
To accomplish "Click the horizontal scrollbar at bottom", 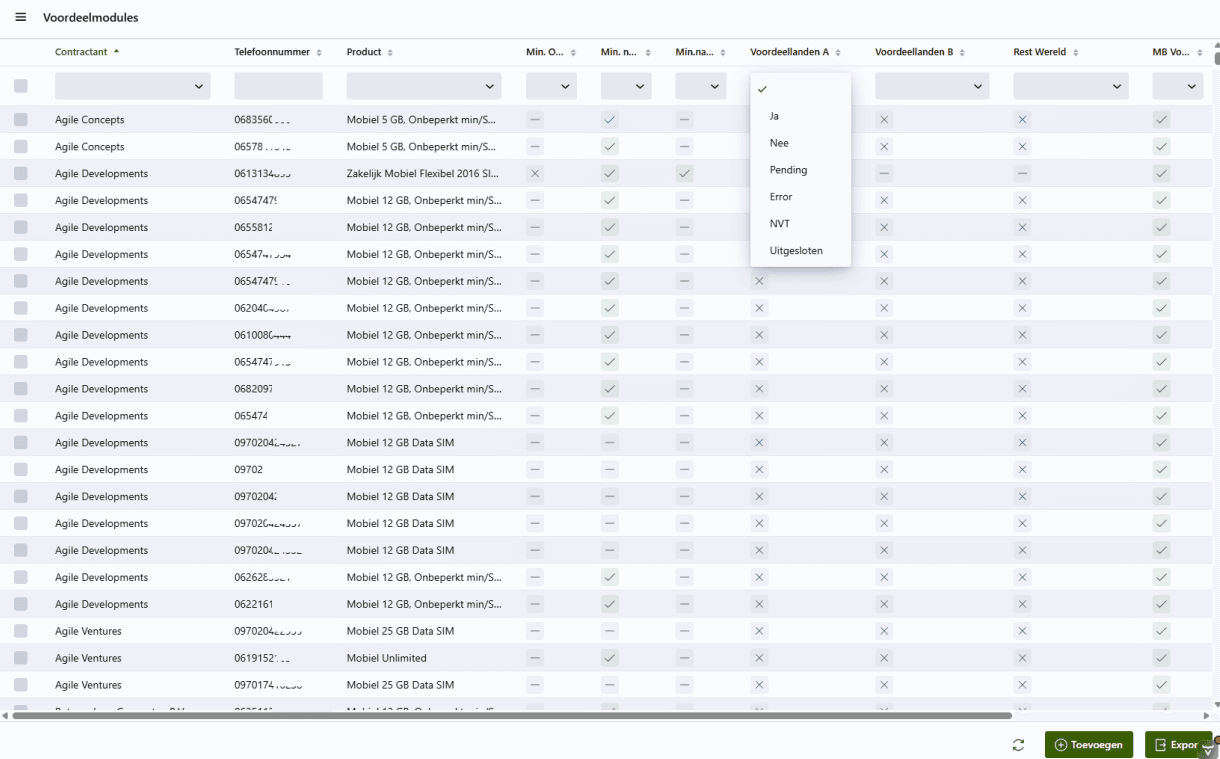I will [x=512, y=716].
